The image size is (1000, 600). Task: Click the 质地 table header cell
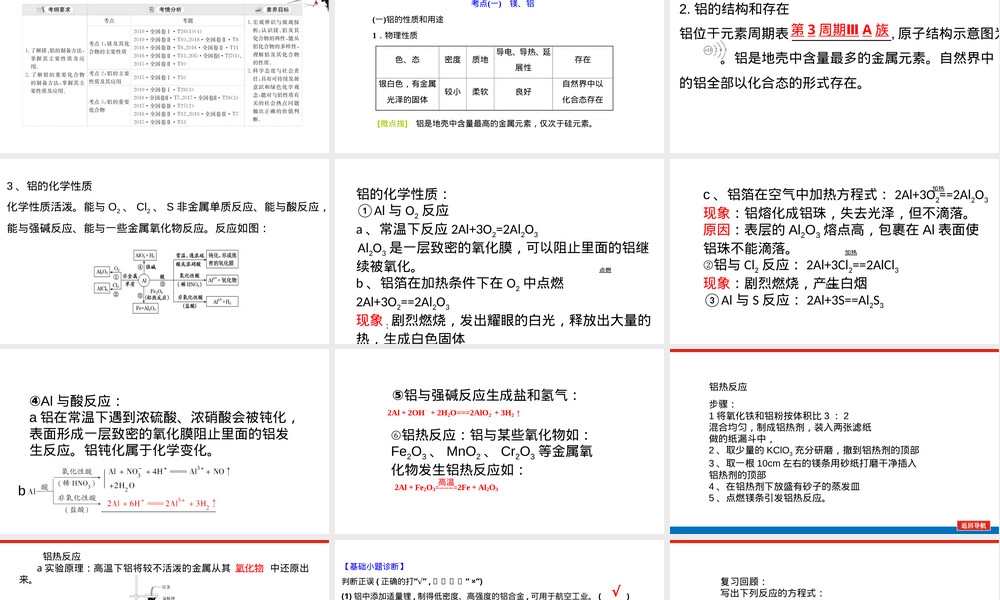[x=480, y=59]
